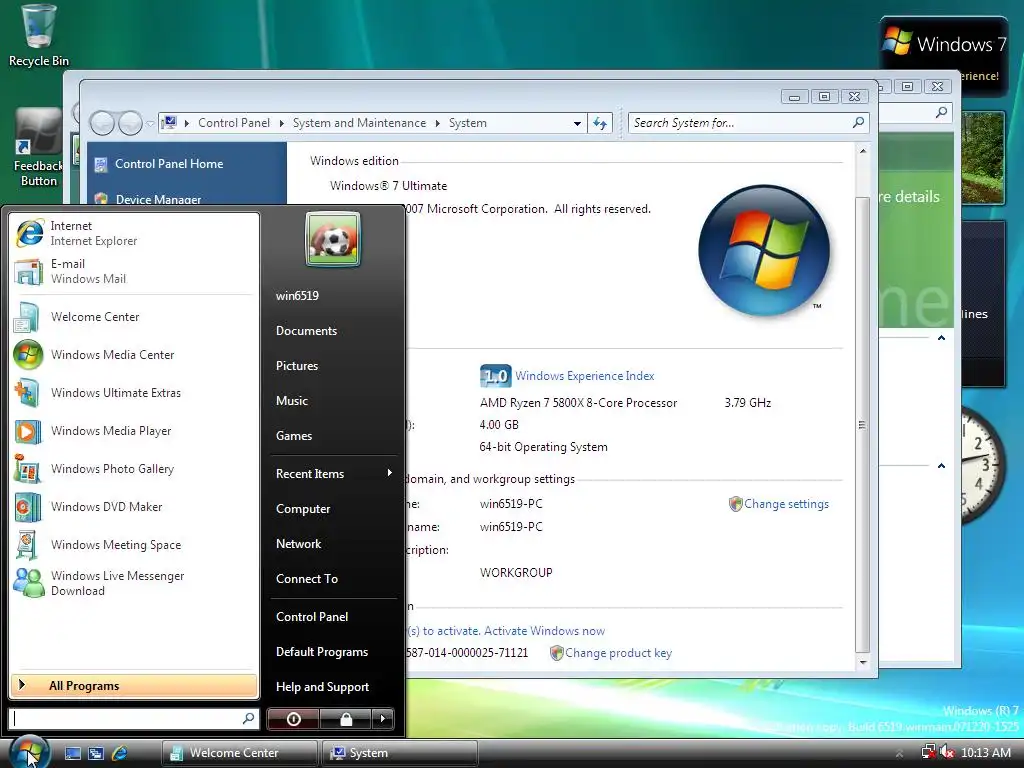Open Recycle Bin on the desktop

coord(39,35)
